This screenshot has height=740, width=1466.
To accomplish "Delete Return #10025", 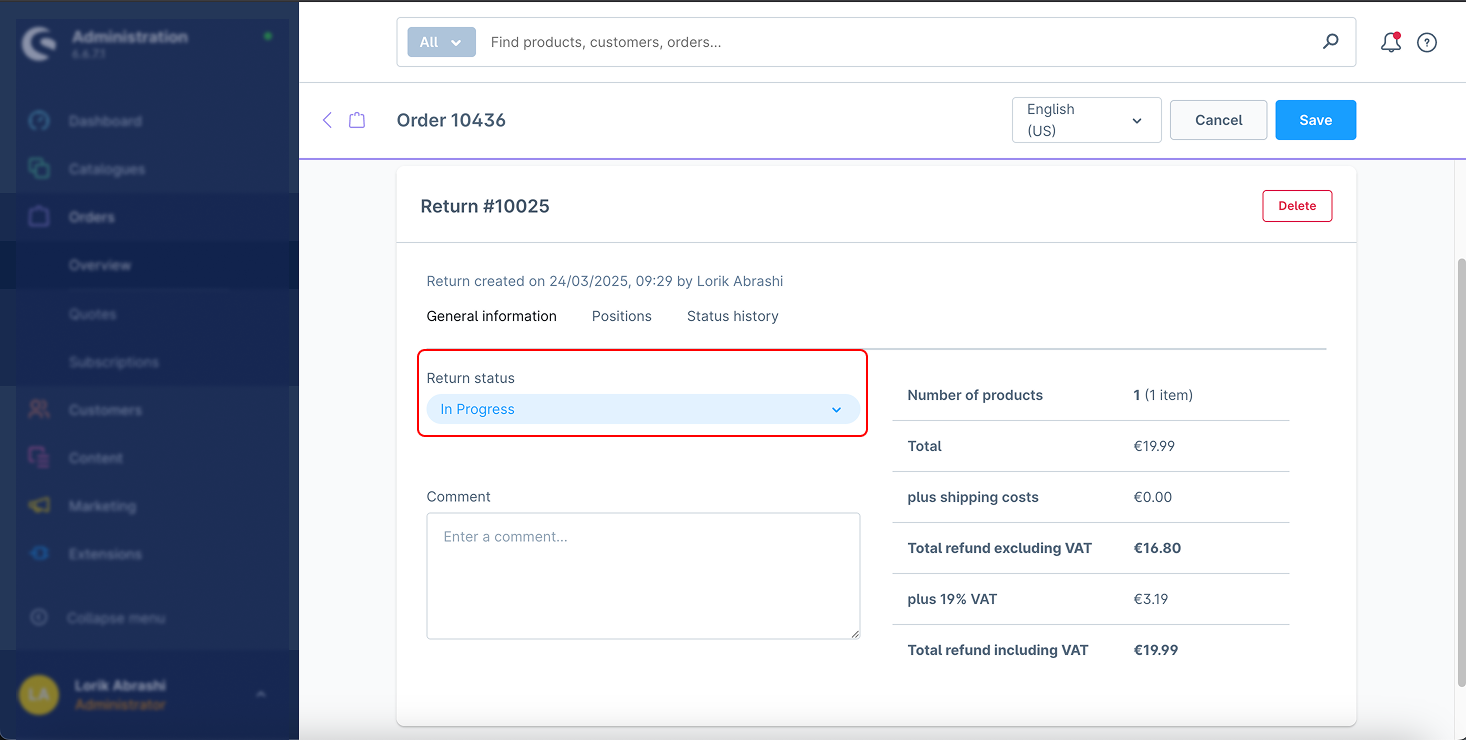I will 1297,206.
